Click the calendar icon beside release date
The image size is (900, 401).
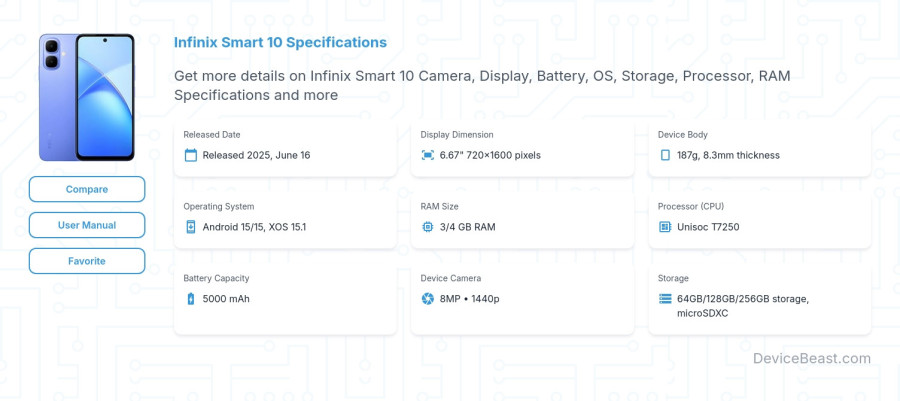(x=191, y=155)
